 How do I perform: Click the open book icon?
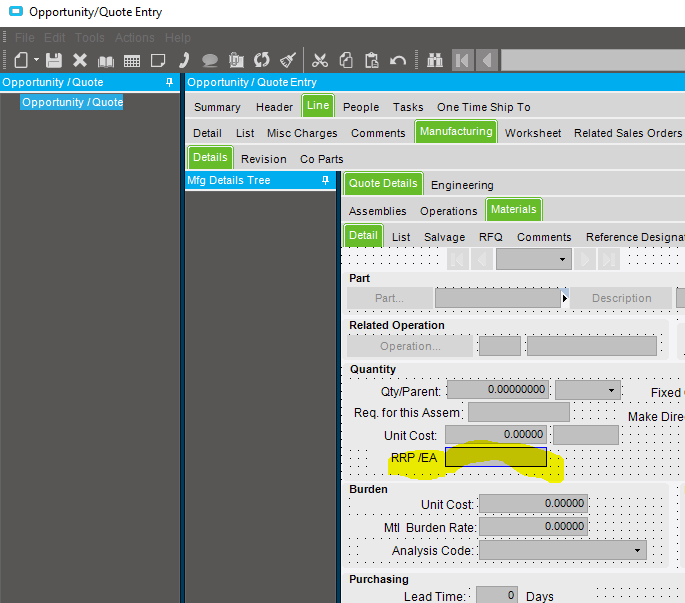pyautogui.click(x=105, y=61)
